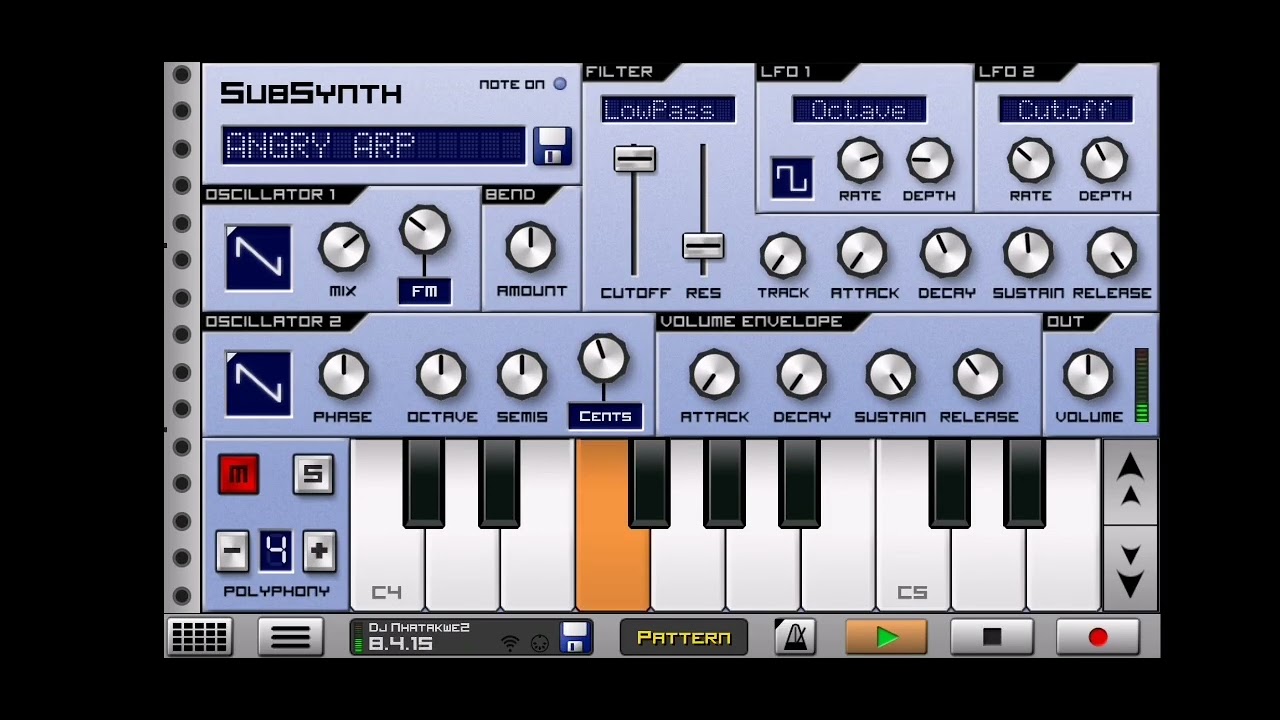The width and height of the screenshot is (1280, 720).
Task: Click the Out Volume knob
Action: [1088, 374]
